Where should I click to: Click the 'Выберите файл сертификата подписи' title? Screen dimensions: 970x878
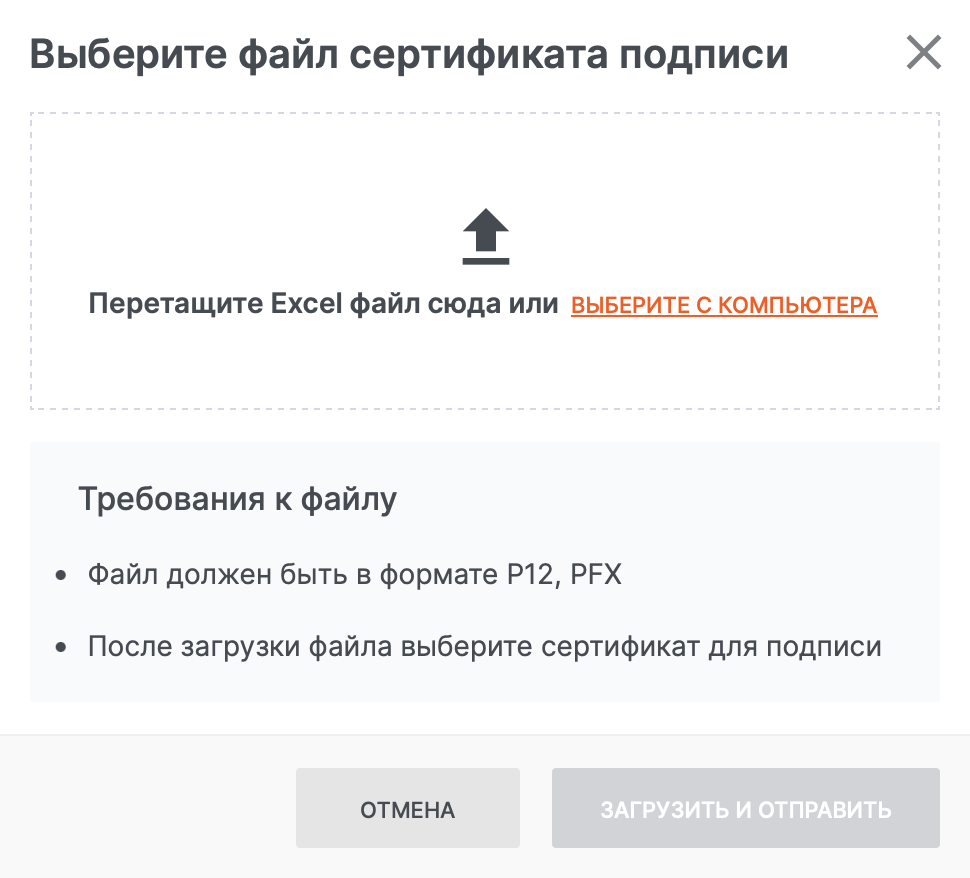coord(409,54)
